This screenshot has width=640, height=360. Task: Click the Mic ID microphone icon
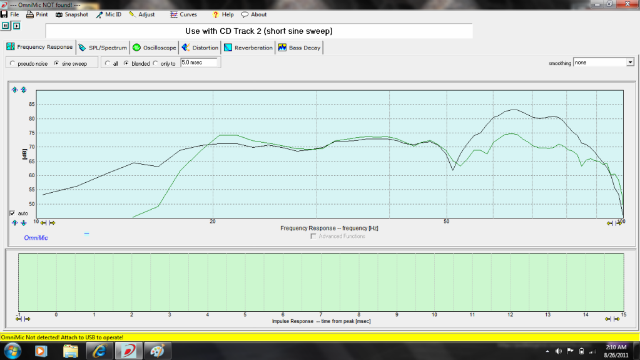[99, 15]
